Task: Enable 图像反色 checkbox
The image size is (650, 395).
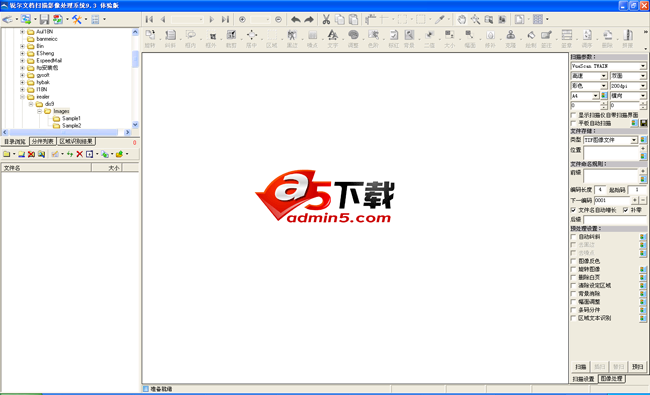Action: point(574,261)
